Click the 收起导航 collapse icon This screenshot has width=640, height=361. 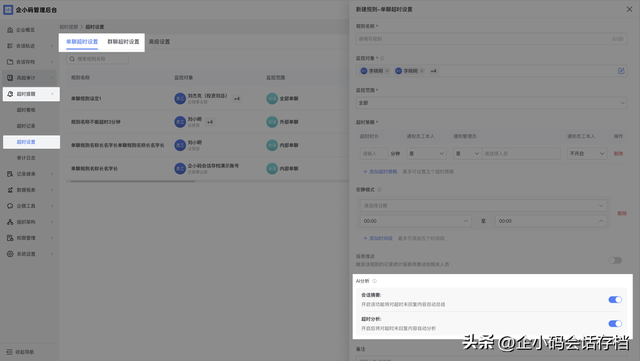click(x=10, y=352)
